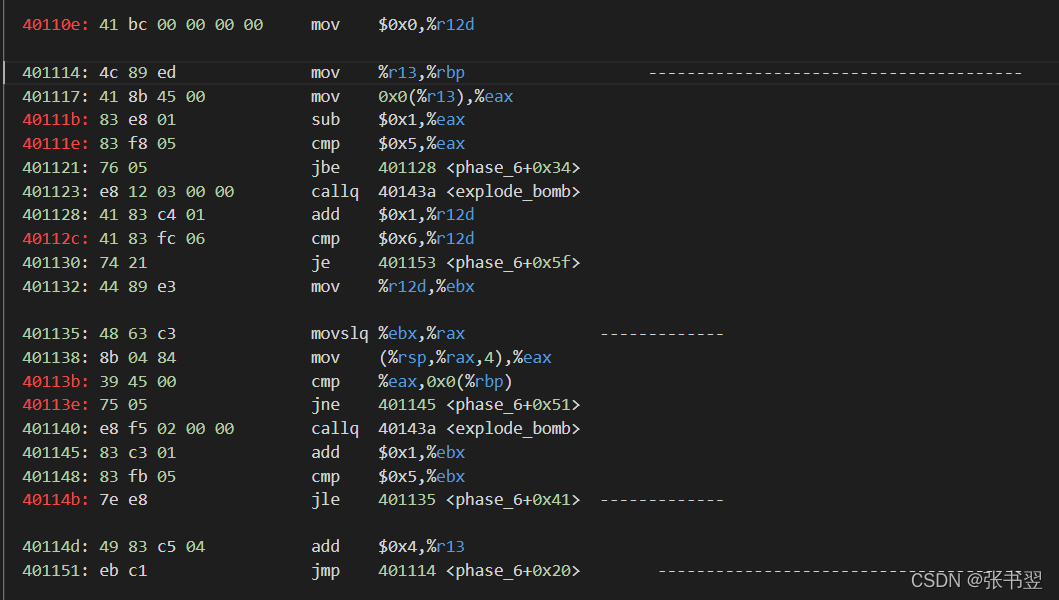Image resolution: width=1059 pixels, height=600 pixels.
Task: Click bytes 4c 89 ed
Action: 138,72
